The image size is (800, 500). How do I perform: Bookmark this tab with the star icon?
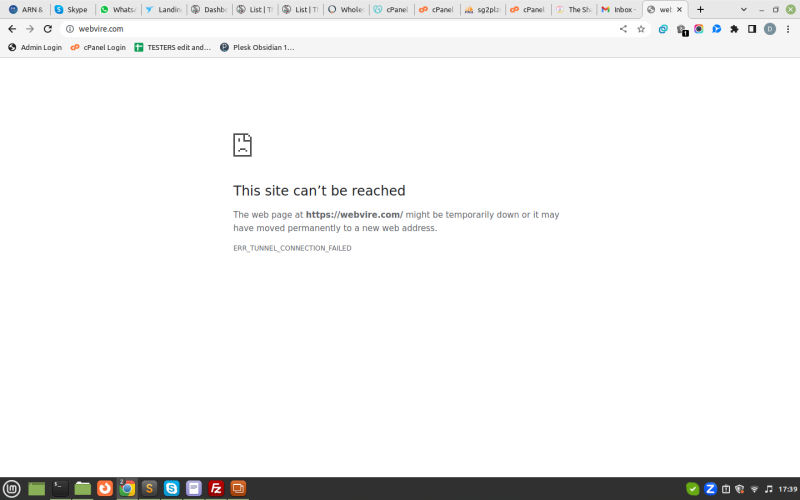[x=641, y=29]
